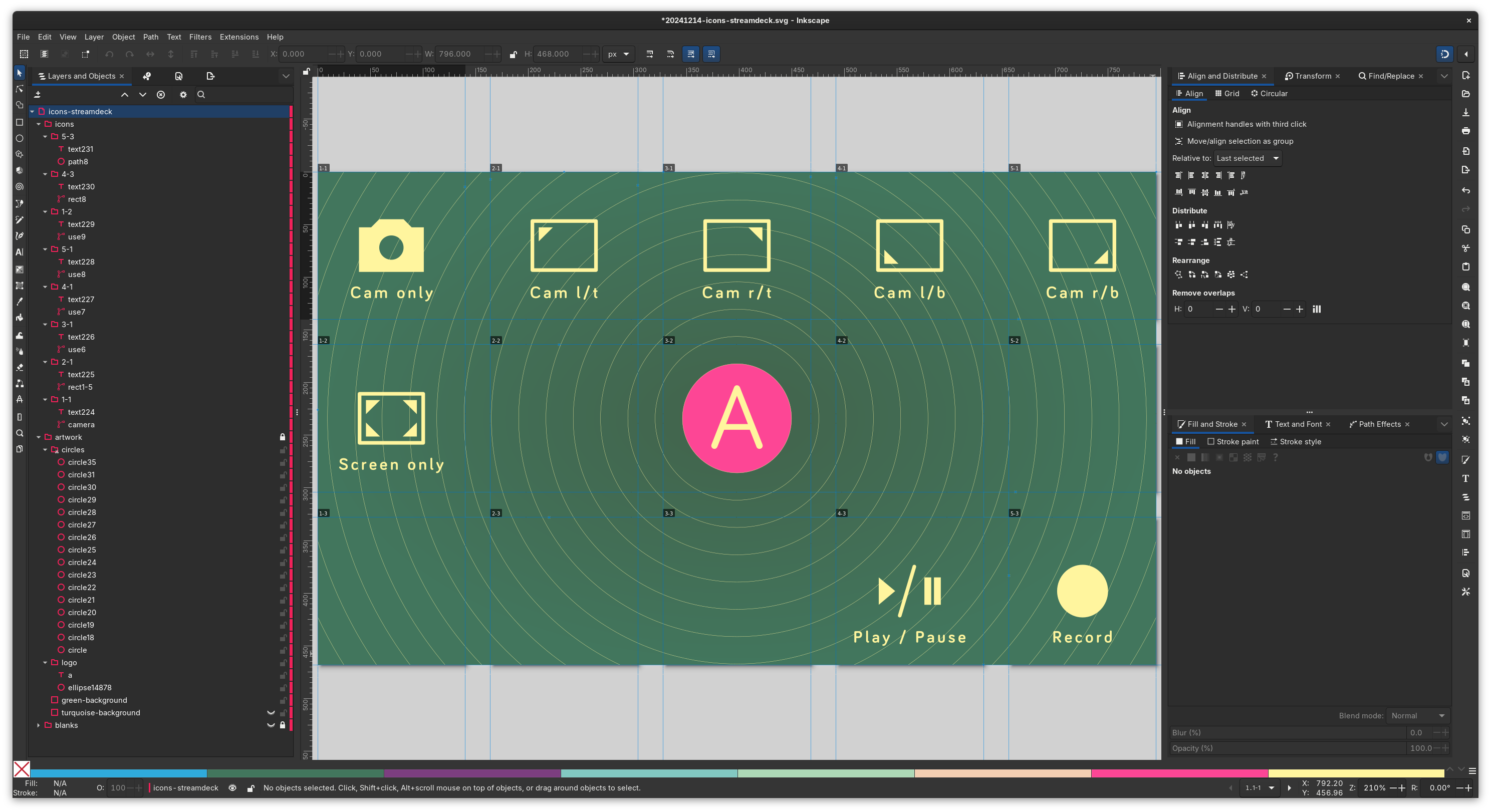
Task: Select the Dropper color picker tool
Action: click(19, 302)
